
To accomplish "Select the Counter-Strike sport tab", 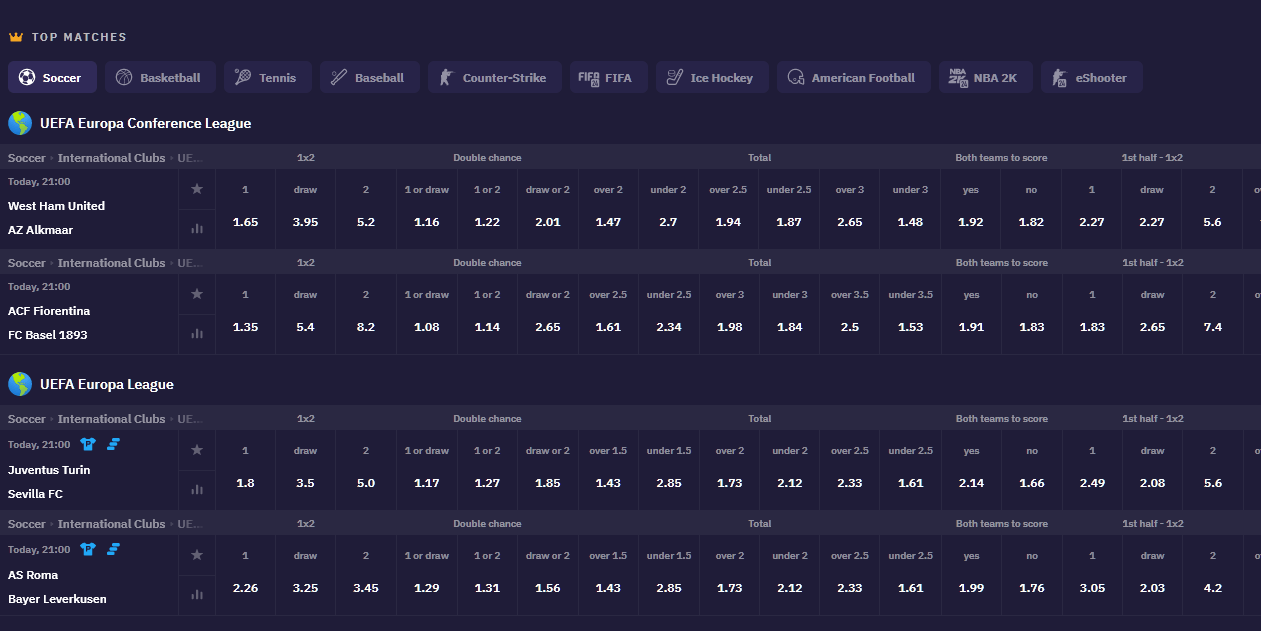I will click(493, 78).
